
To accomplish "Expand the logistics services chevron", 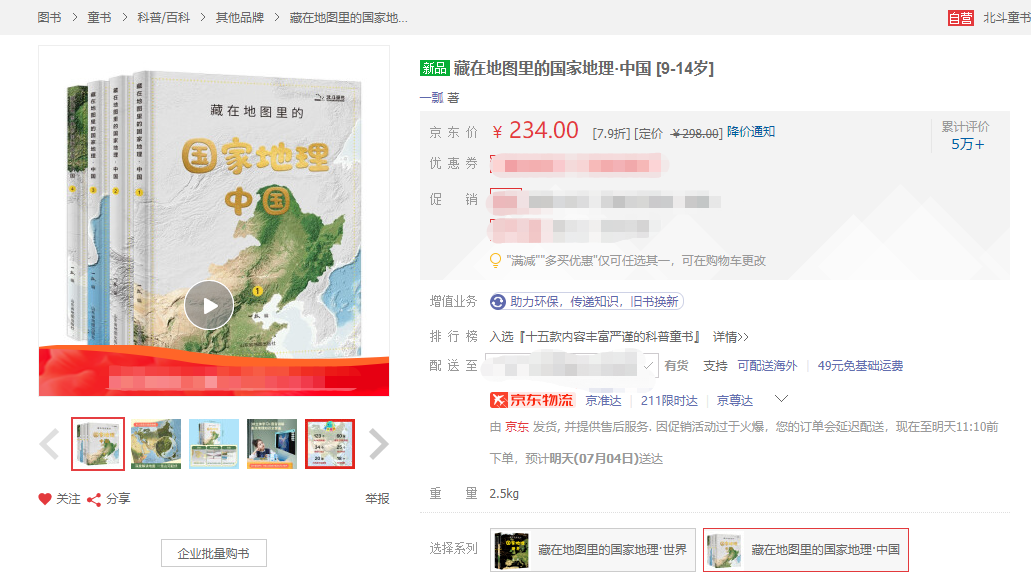I will pyautogui.click(x=781, y=398).
